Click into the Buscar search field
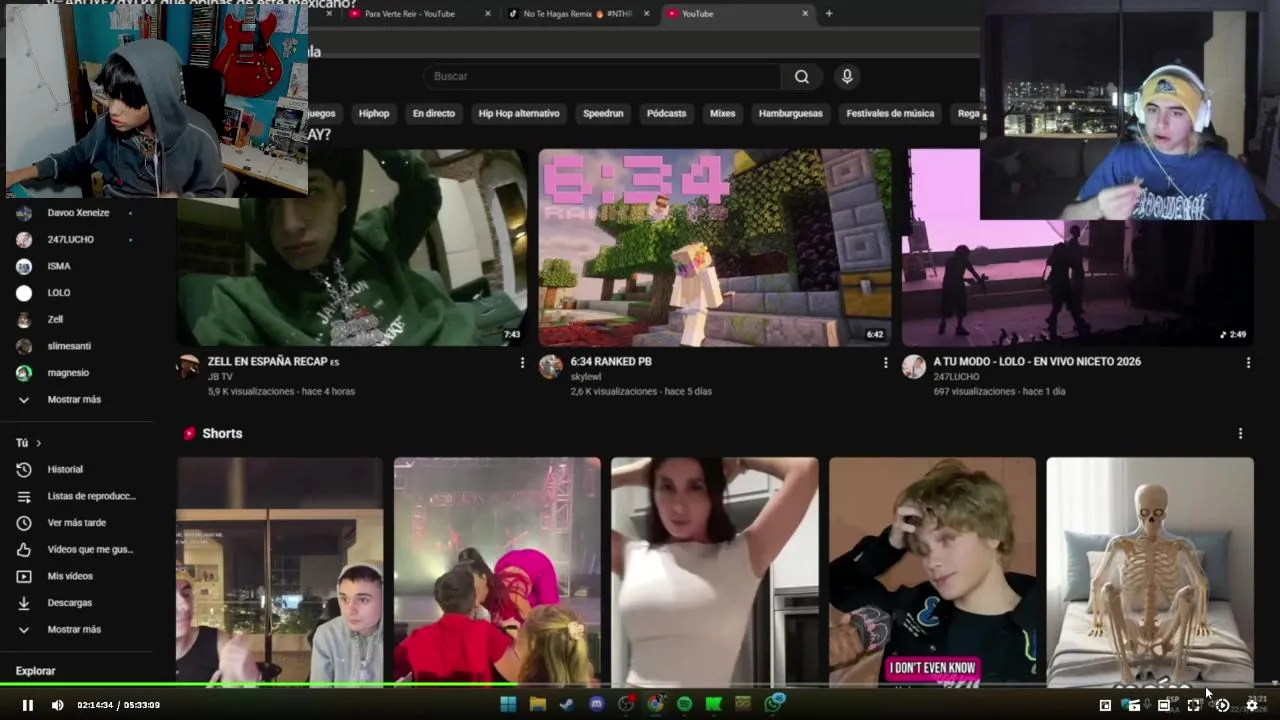 pyautogui.click(x=602, y=77)
